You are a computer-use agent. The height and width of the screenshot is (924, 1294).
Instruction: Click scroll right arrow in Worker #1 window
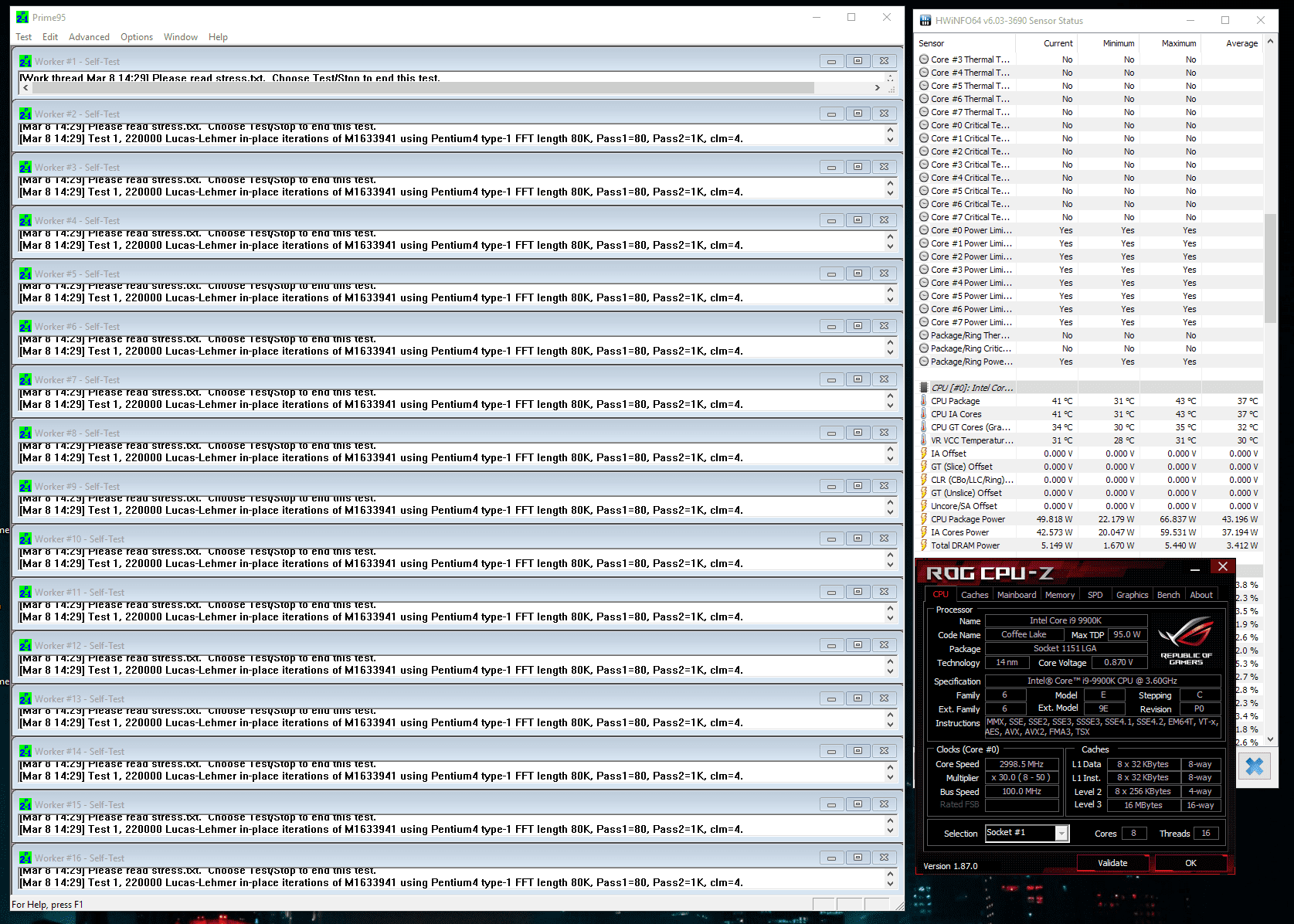(x=877, y=88)
